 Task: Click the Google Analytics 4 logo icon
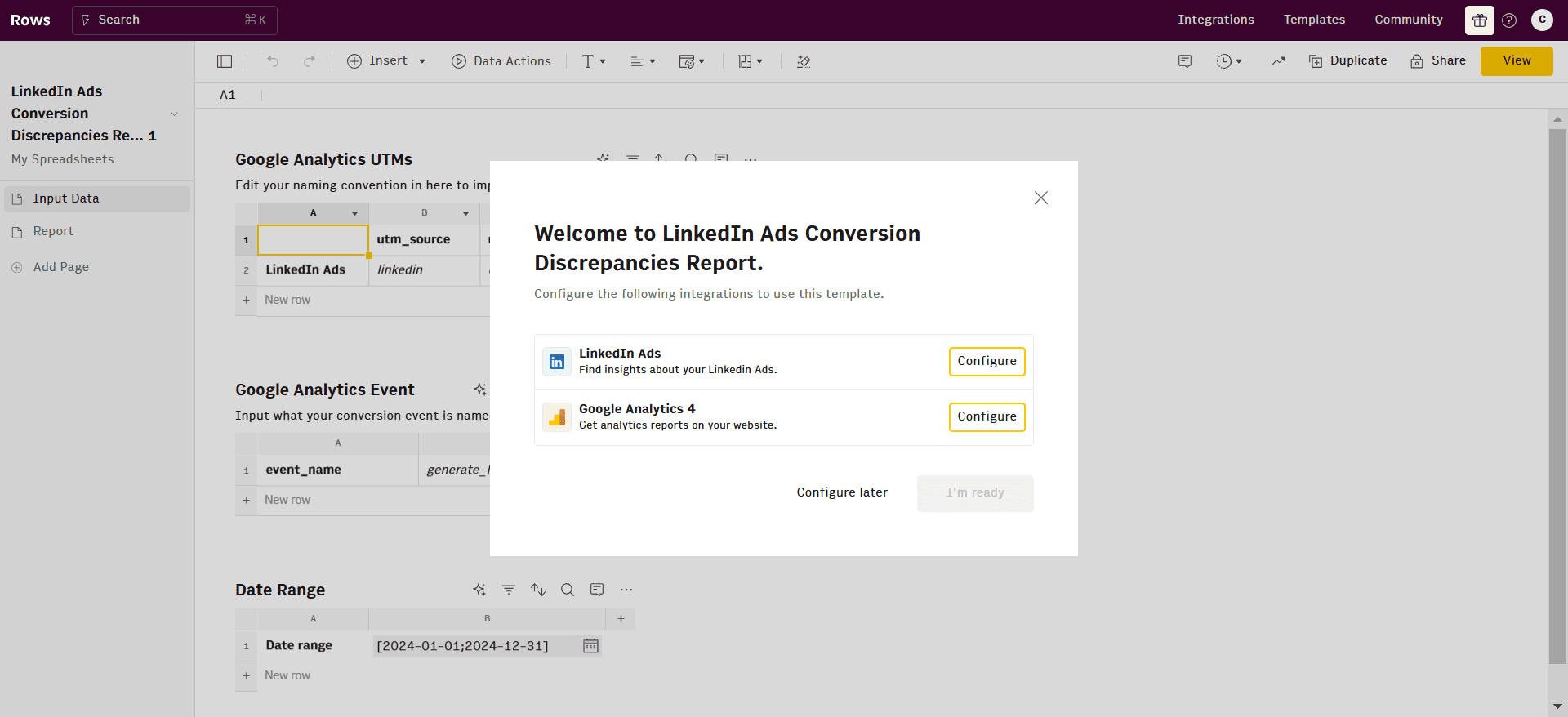click(557, 417)
